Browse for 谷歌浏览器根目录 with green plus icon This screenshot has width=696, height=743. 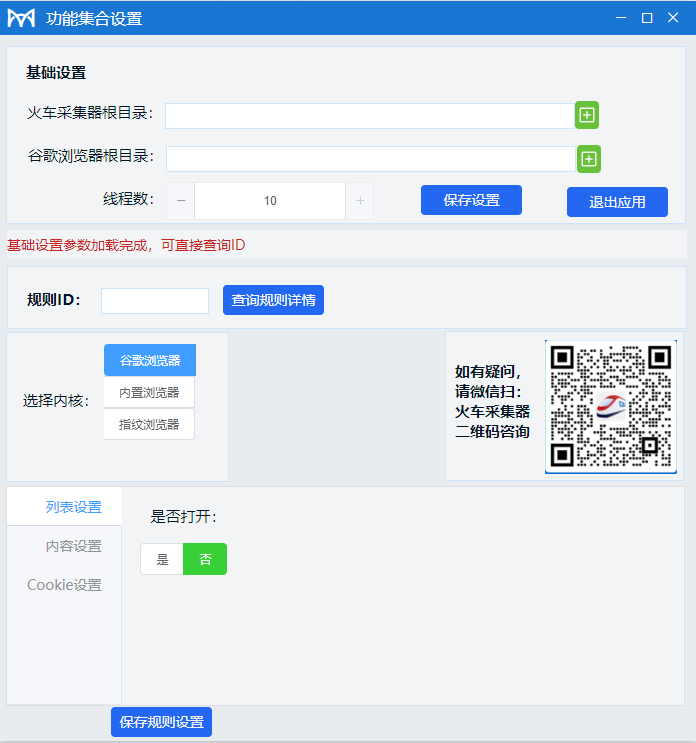(588, 159)
